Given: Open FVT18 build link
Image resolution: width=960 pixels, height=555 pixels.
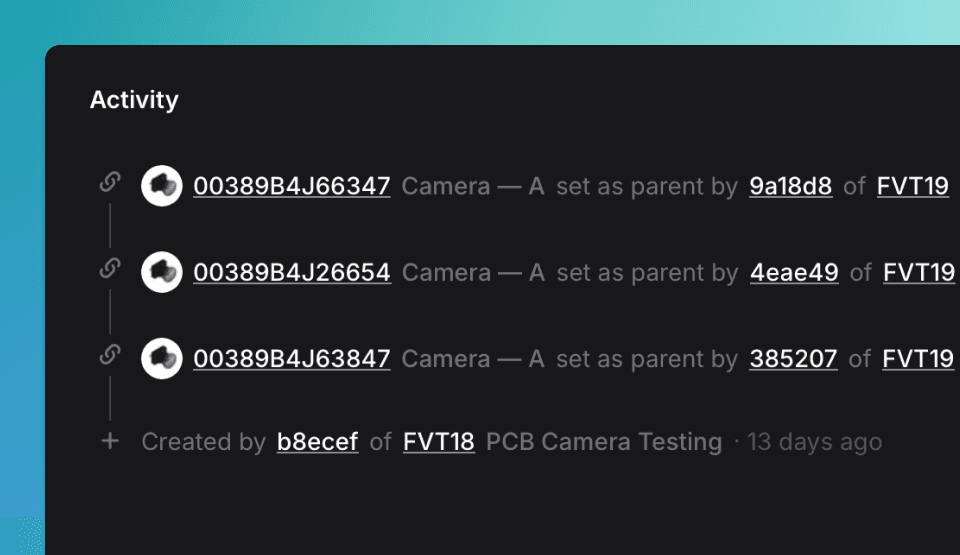Looking at the screenshot, I should pos(438,442).
